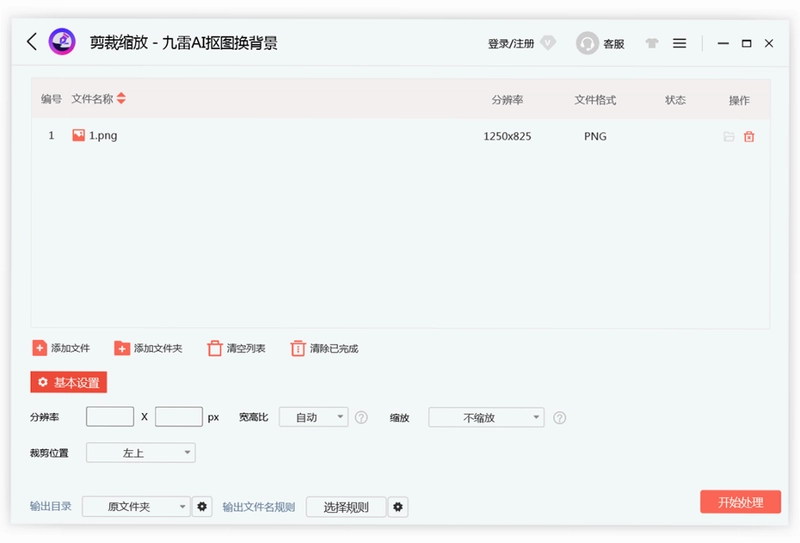Click the 分辨率 column header
800x543 pixels.
coord(507,100)
